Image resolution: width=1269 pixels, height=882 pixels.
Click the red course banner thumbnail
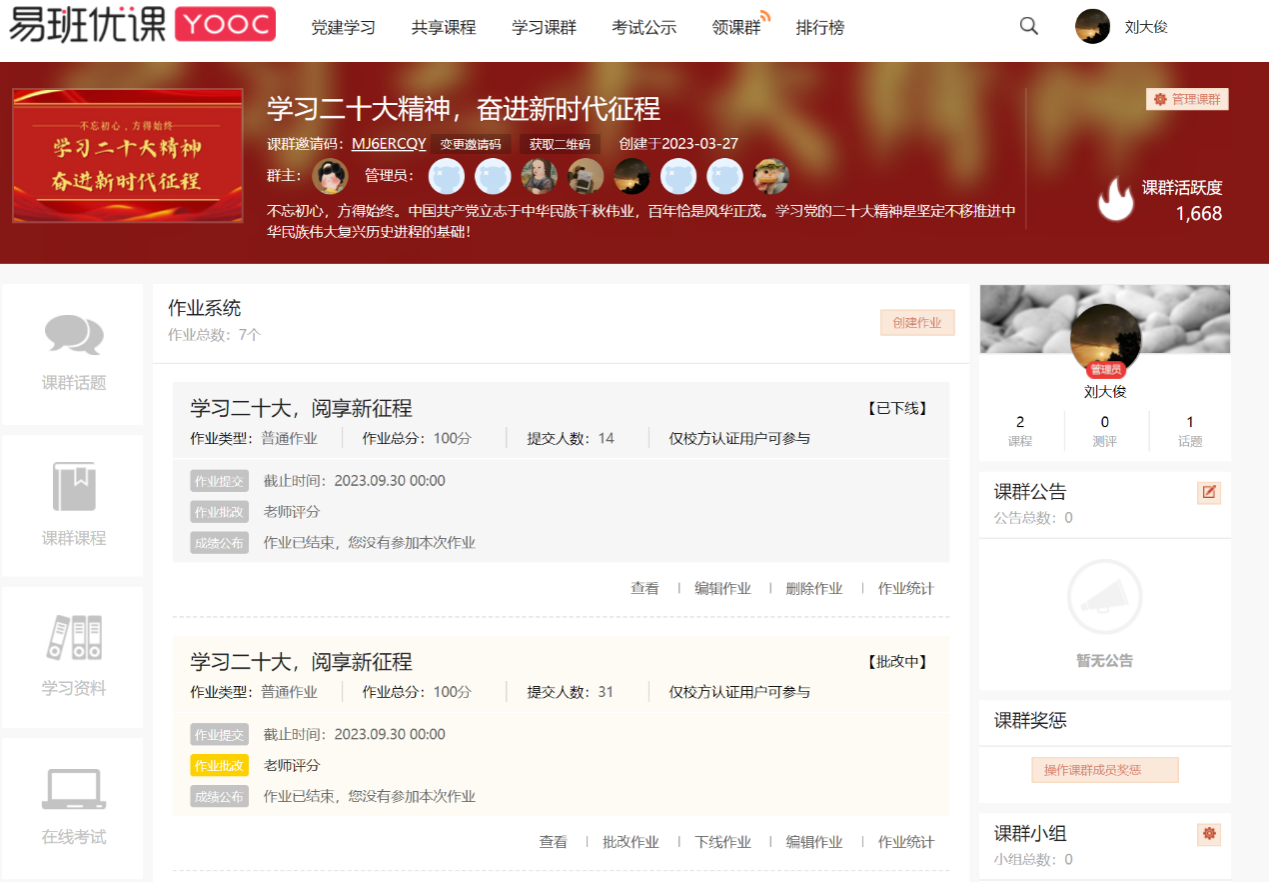pyautogui.click(x=128, y=156)
